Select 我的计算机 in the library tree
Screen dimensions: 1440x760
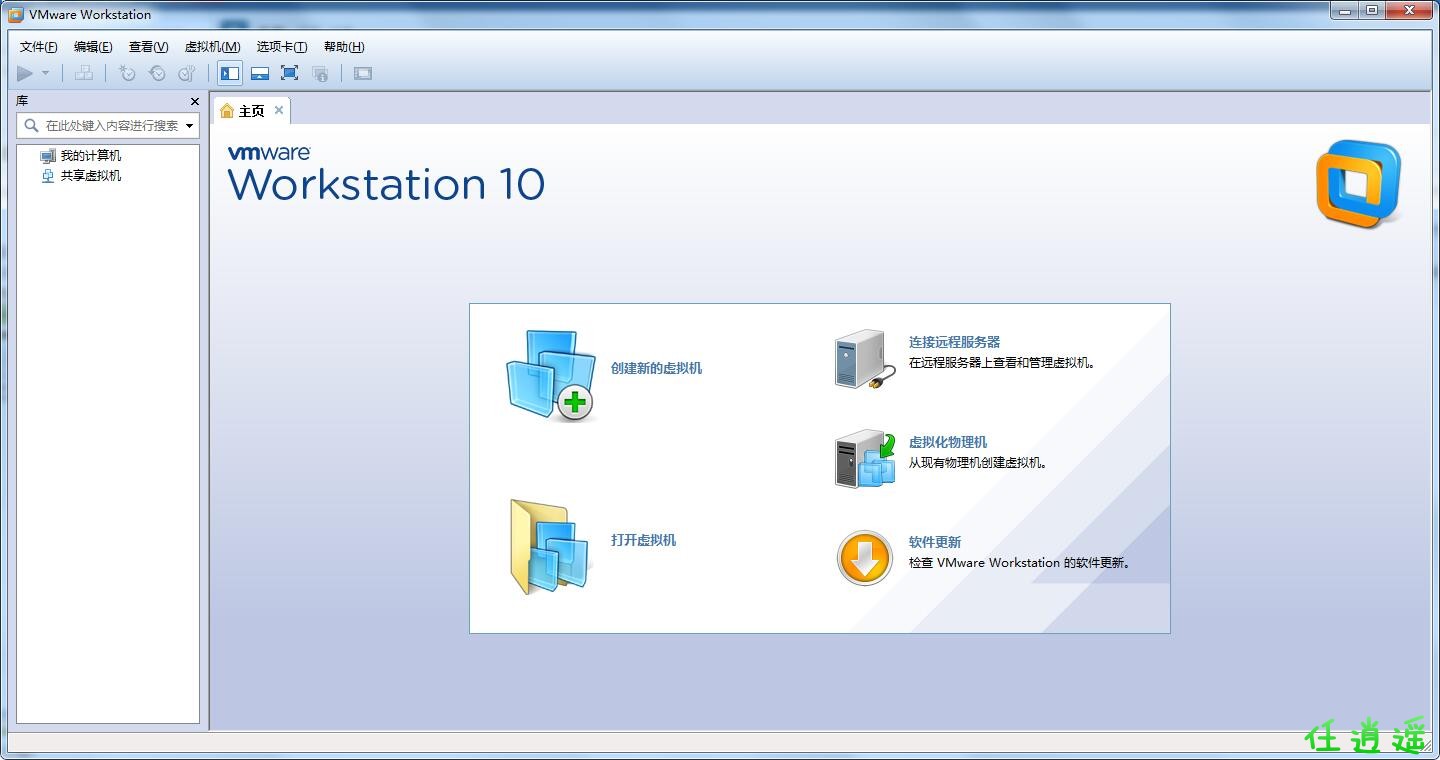(x=90, y=156)
